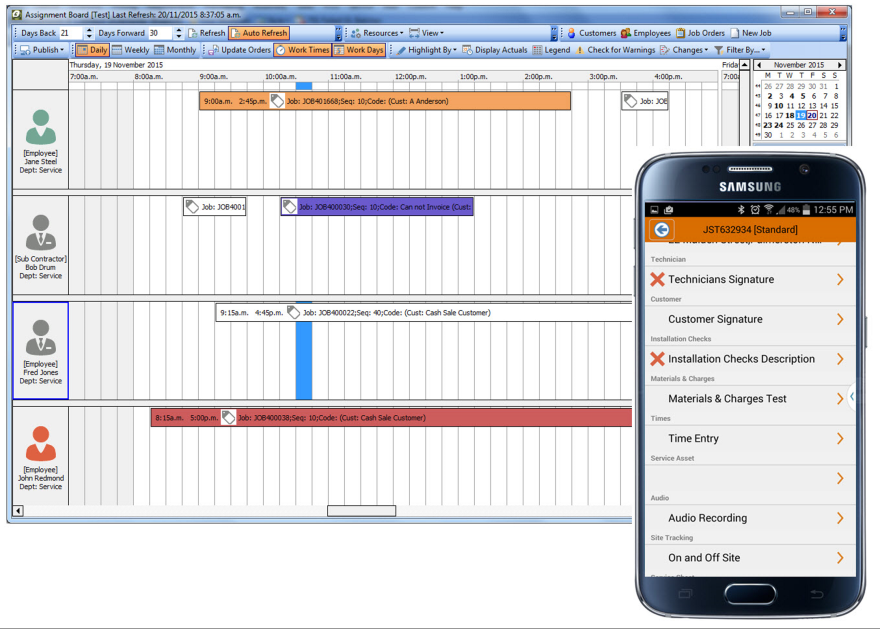This screenshot has height=629, width=880.
Task: Tap the side panel handle on the phone
Action: [x=851, y=397]
